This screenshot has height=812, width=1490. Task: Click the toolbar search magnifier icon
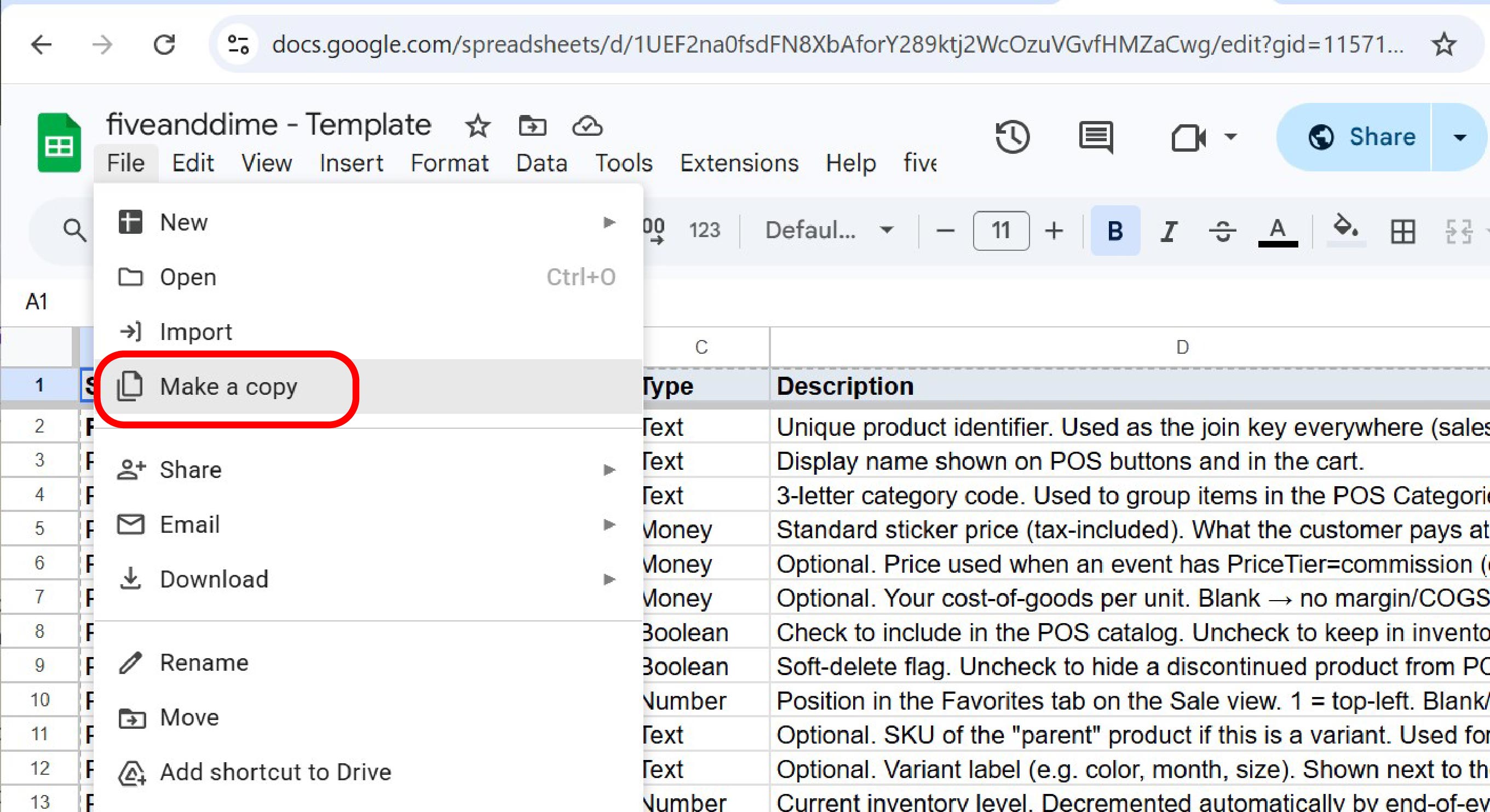(x=74, y=230)
